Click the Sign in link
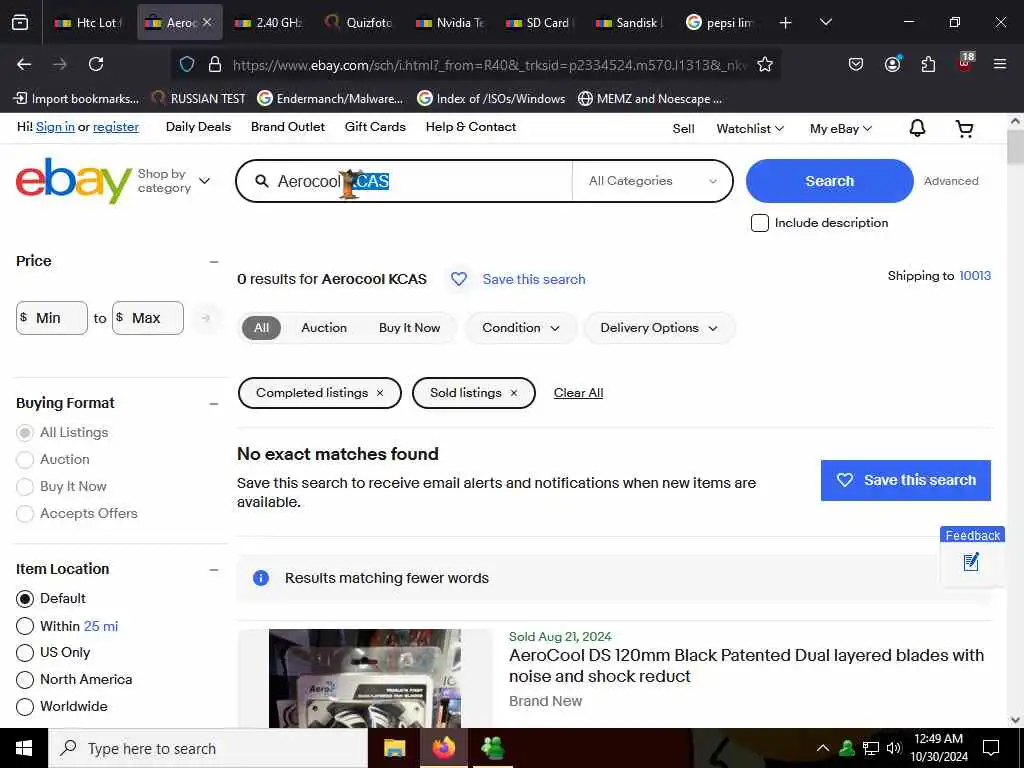The height and width of the screenshot is (768, 1024). 55,127
